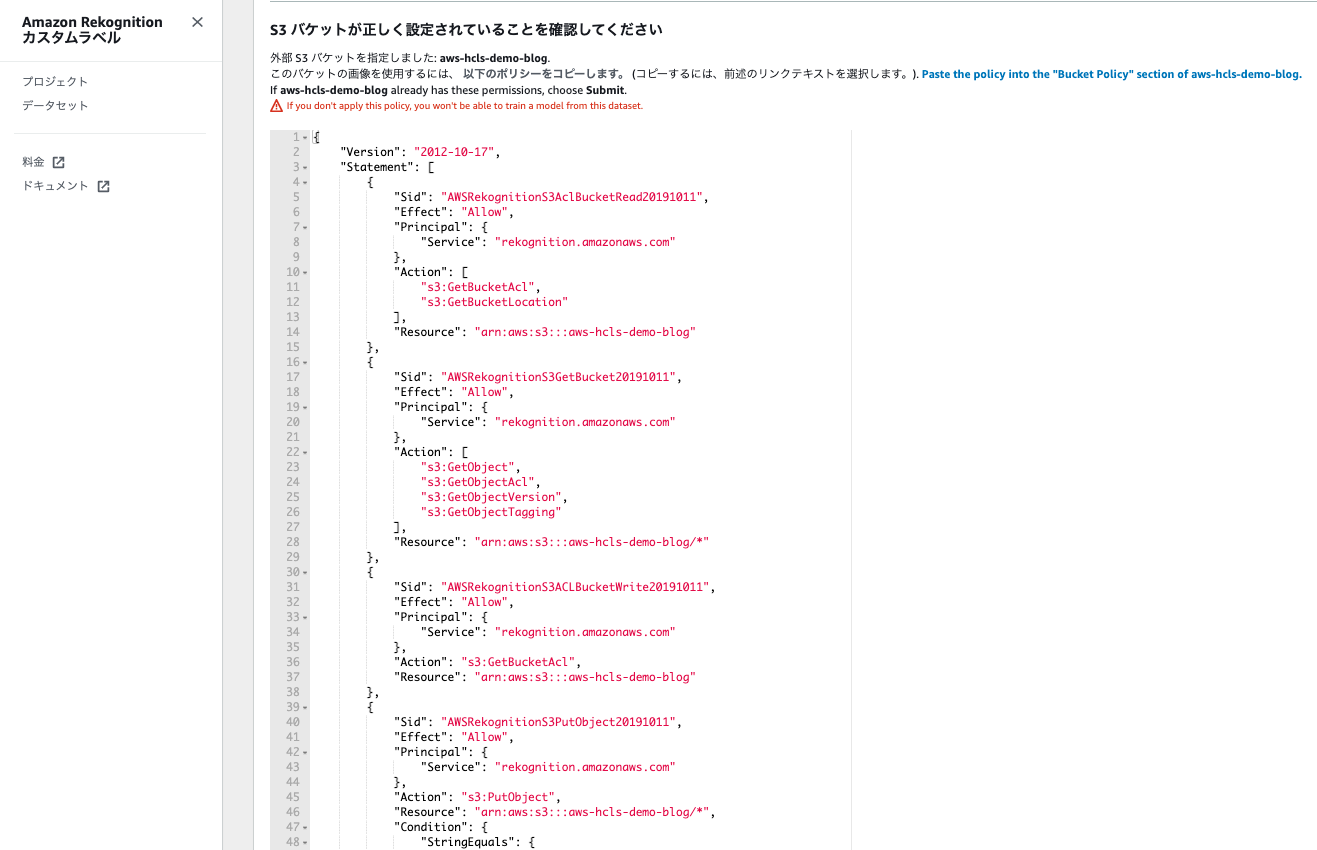The width and height of the screenshot is (1317, 850).
Task: Fold the Statement array at line 3
Action: 305,167
